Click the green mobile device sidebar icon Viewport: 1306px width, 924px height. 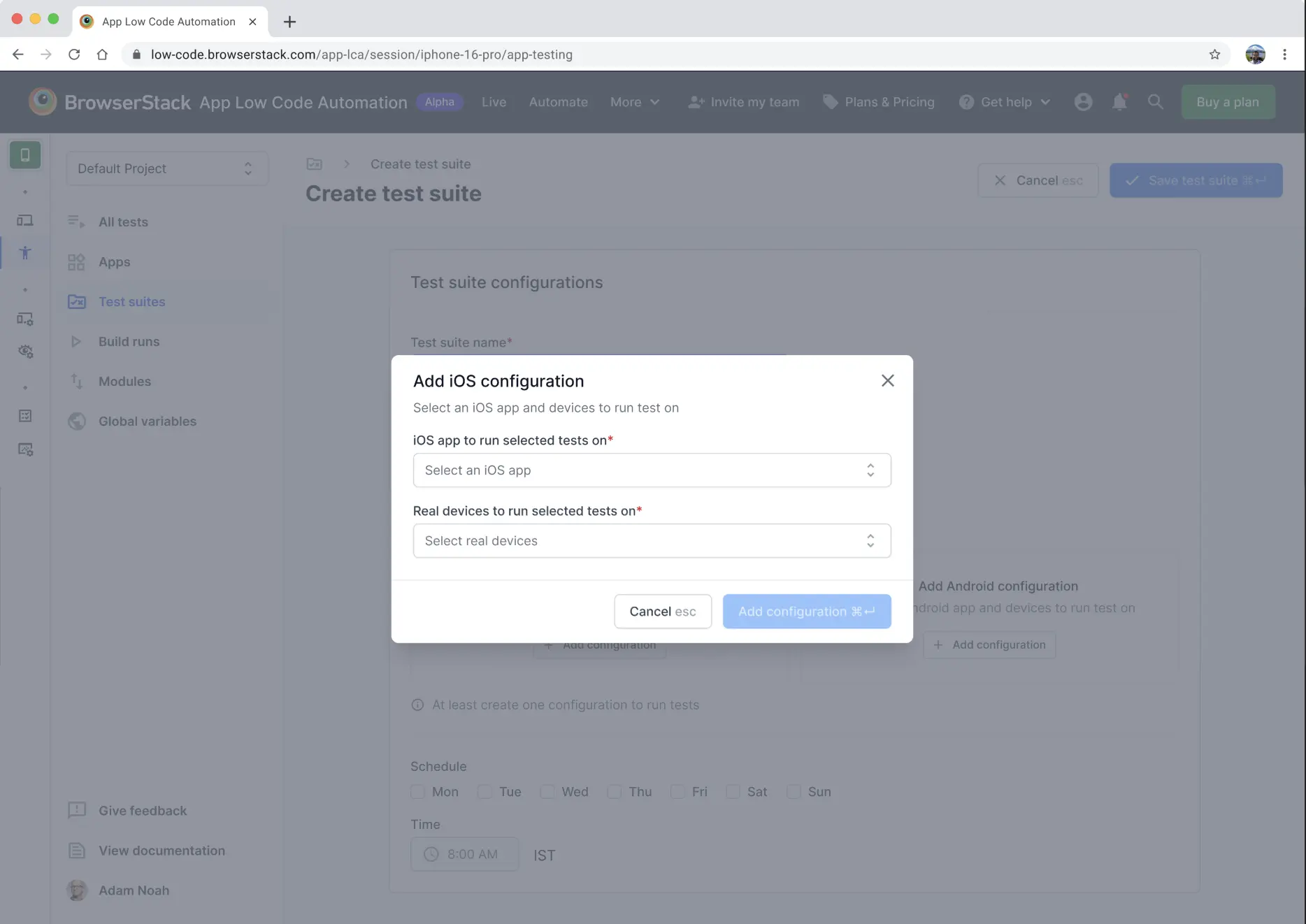coord(25,155)
